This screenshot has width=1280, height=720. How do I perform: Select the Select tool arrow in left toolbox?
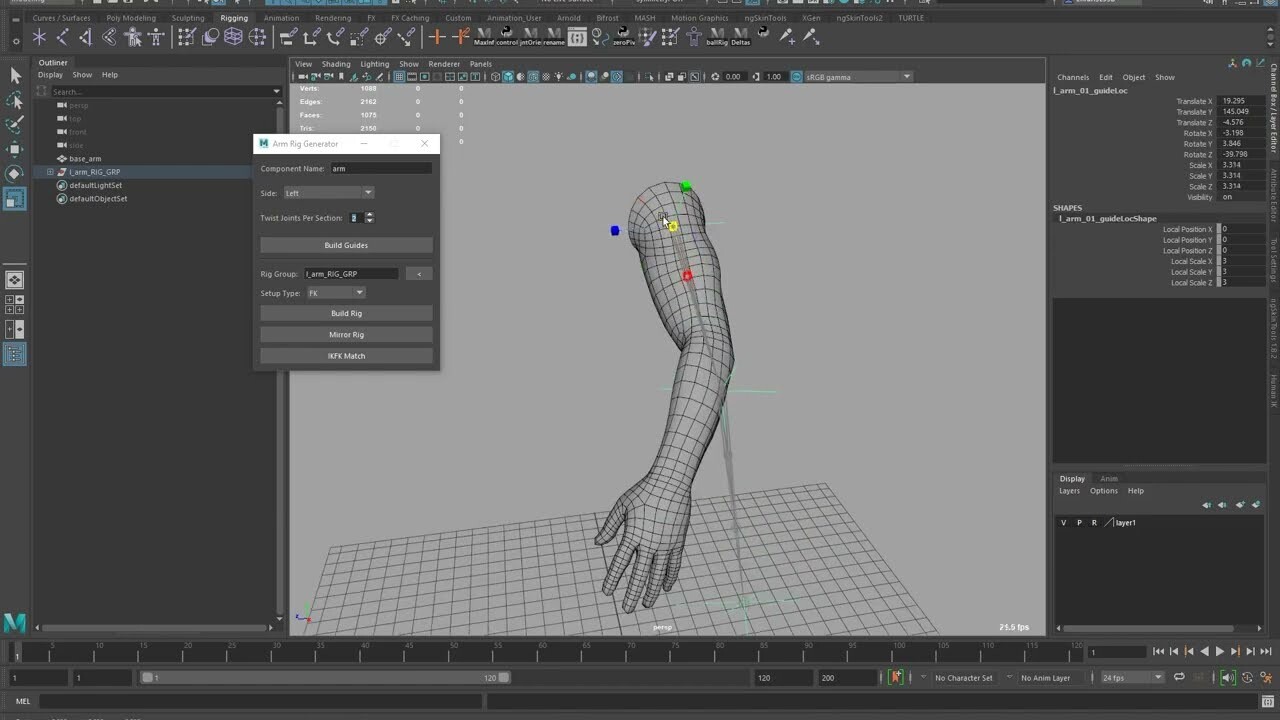(x=14, y=74)
